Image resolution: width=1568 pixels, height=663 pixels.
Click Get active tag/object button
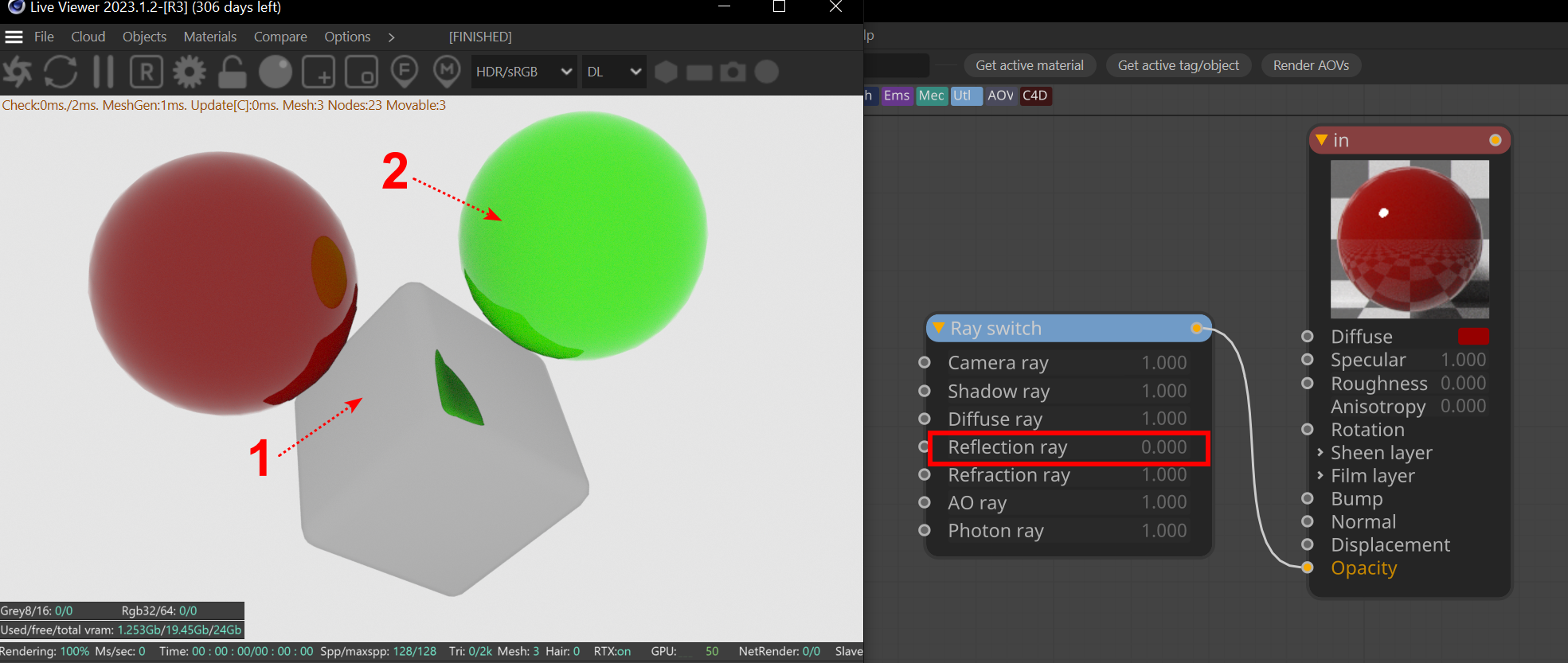(1179, 65)
